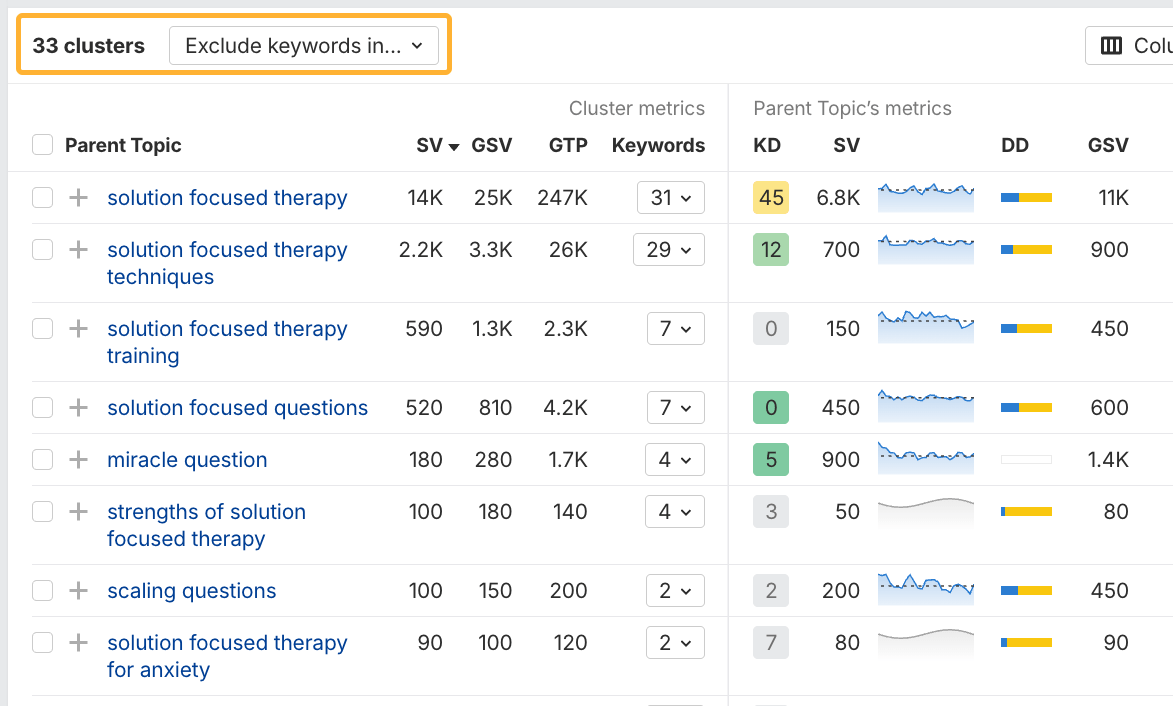Open the "Exclude keywords in..." dropdown
Viewport: 1173px width, 706px height.
305,45
